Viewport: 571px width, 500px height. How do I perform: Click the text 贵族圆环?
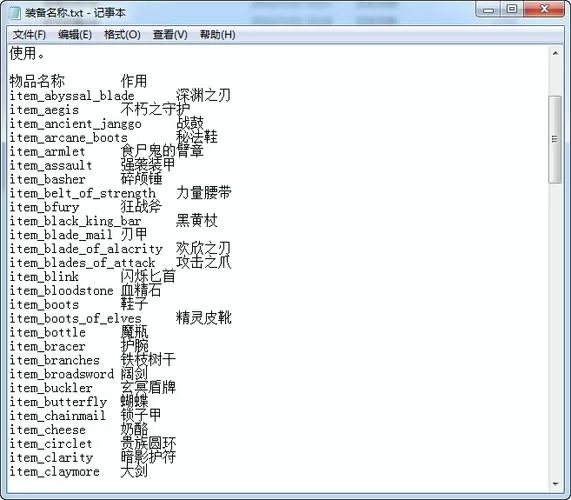click(x=148, y=443)
